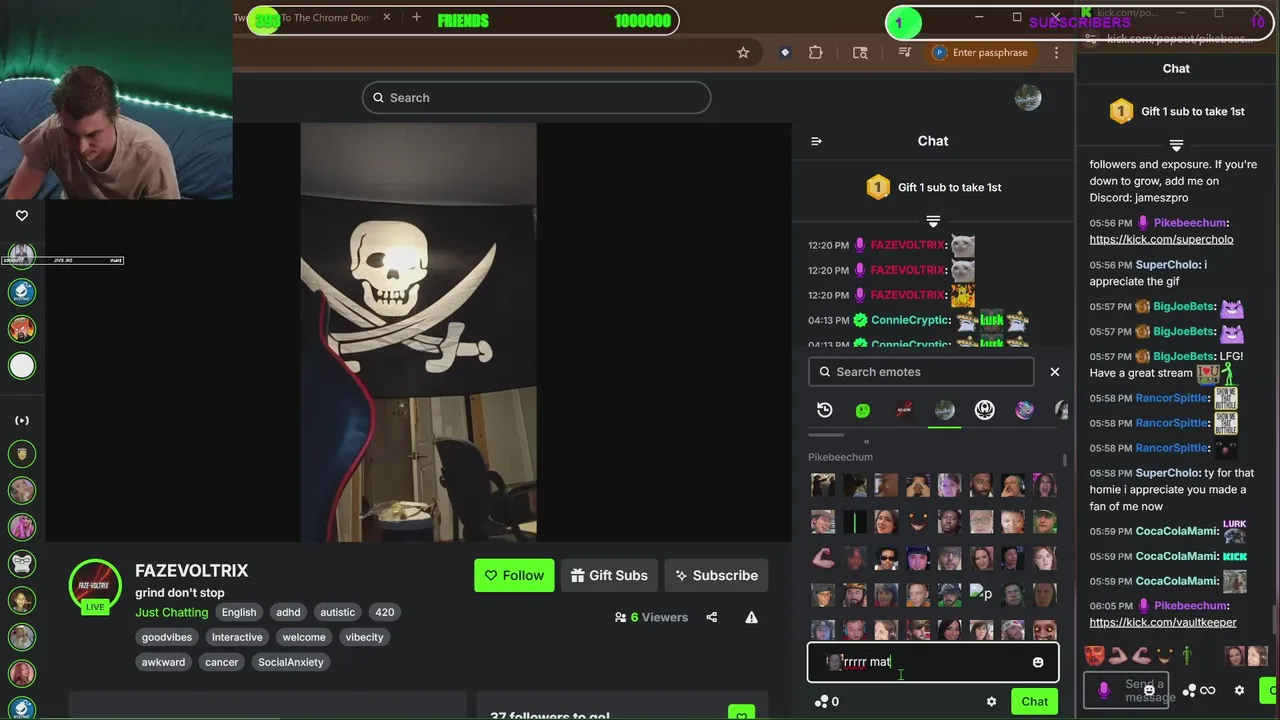1280x720 pixels.
Task: Open the white circular emblem emote tab
Action: point(985,410)
